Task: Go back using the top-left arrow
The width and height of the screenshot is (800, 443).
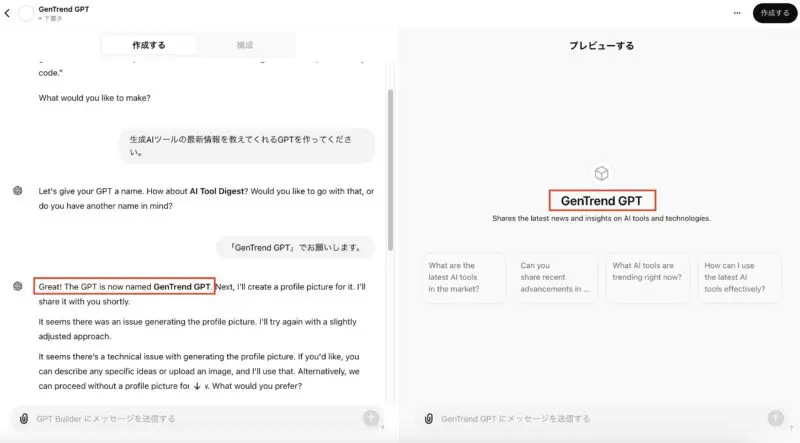Action: tap(7, 13)
